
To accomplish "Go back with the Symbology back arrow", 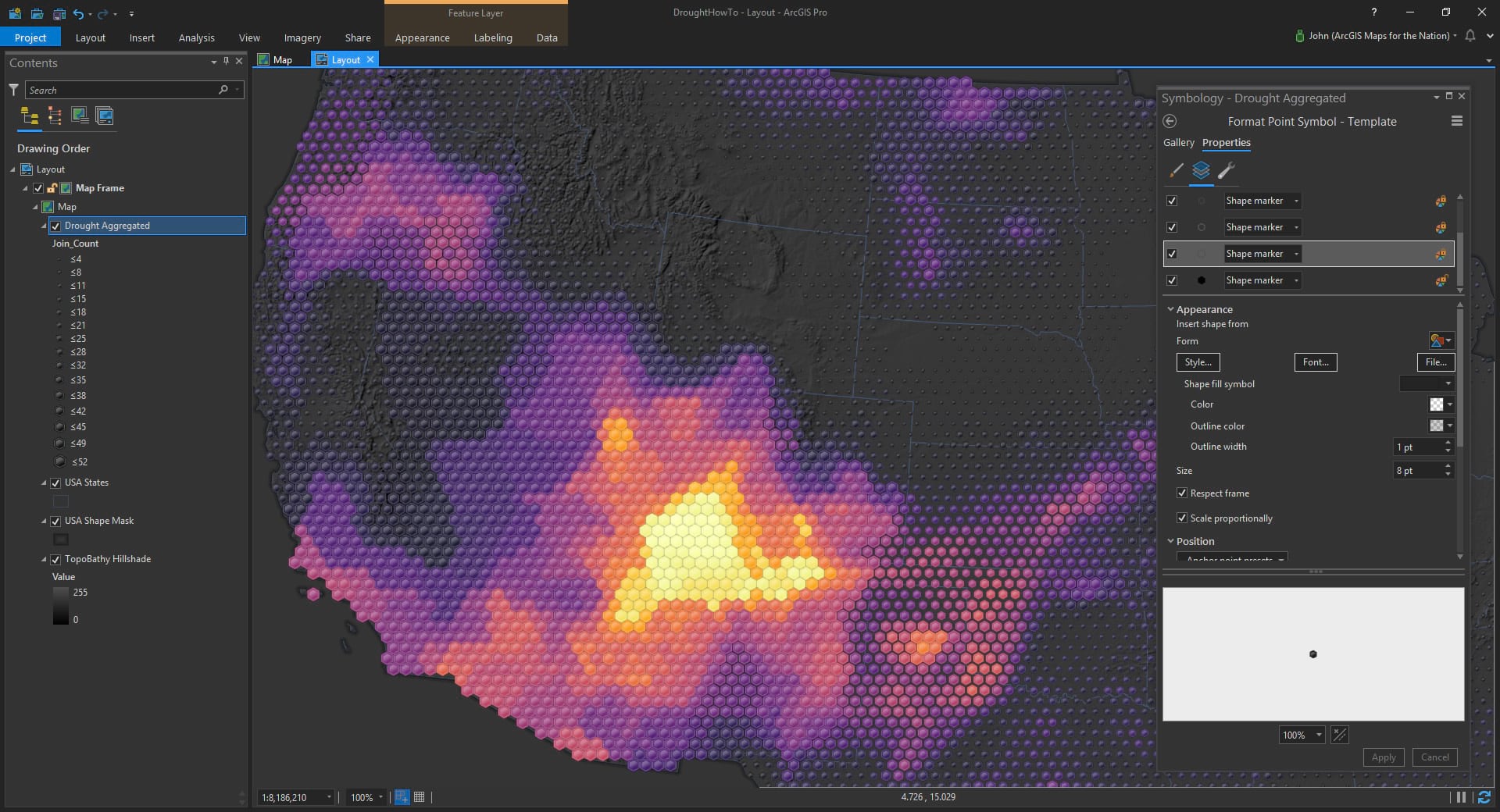I will 1170,121.
